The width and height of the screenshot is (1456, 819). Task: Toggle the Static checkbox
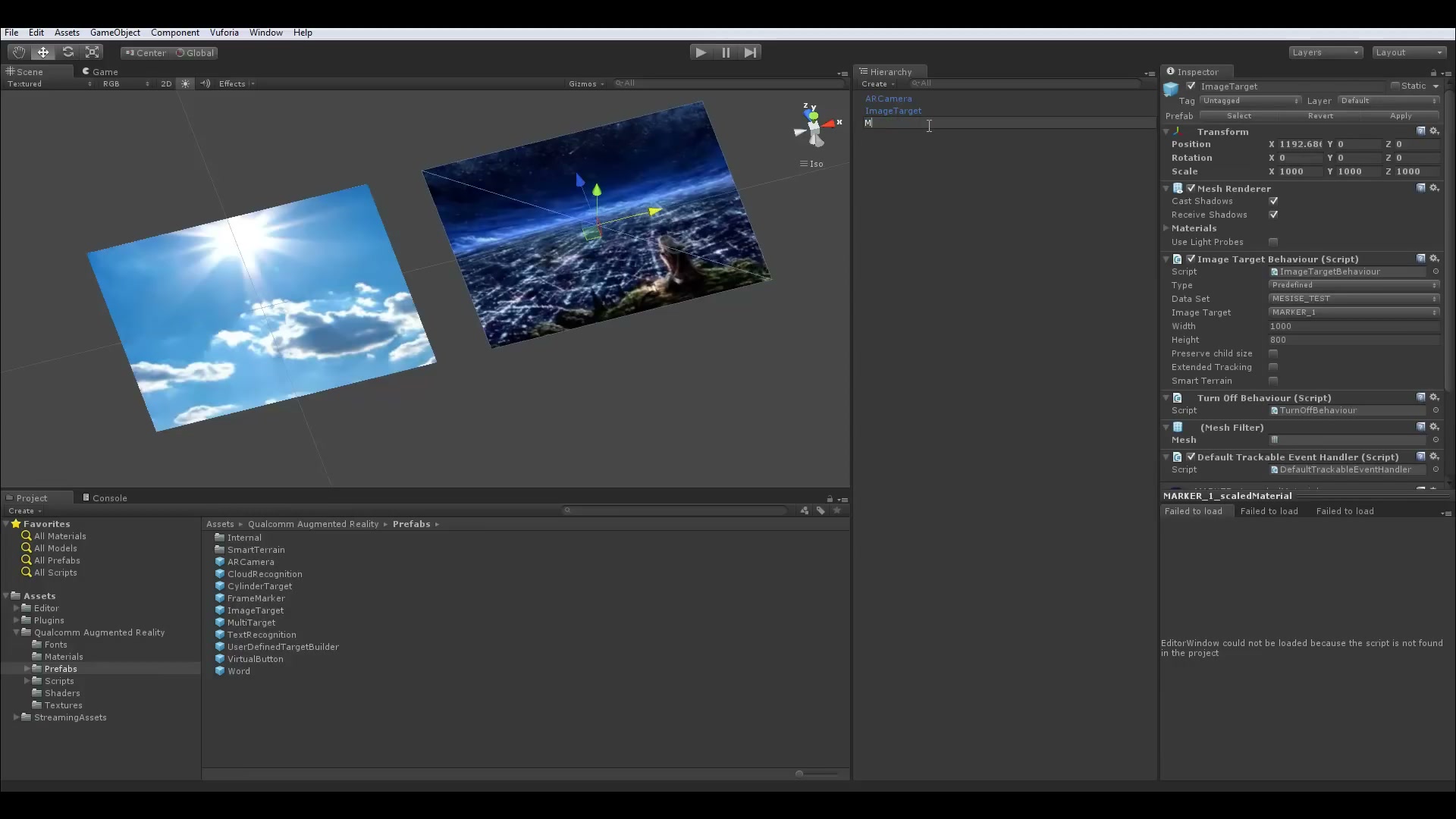pyautogui.click(x=1395, y=86)
